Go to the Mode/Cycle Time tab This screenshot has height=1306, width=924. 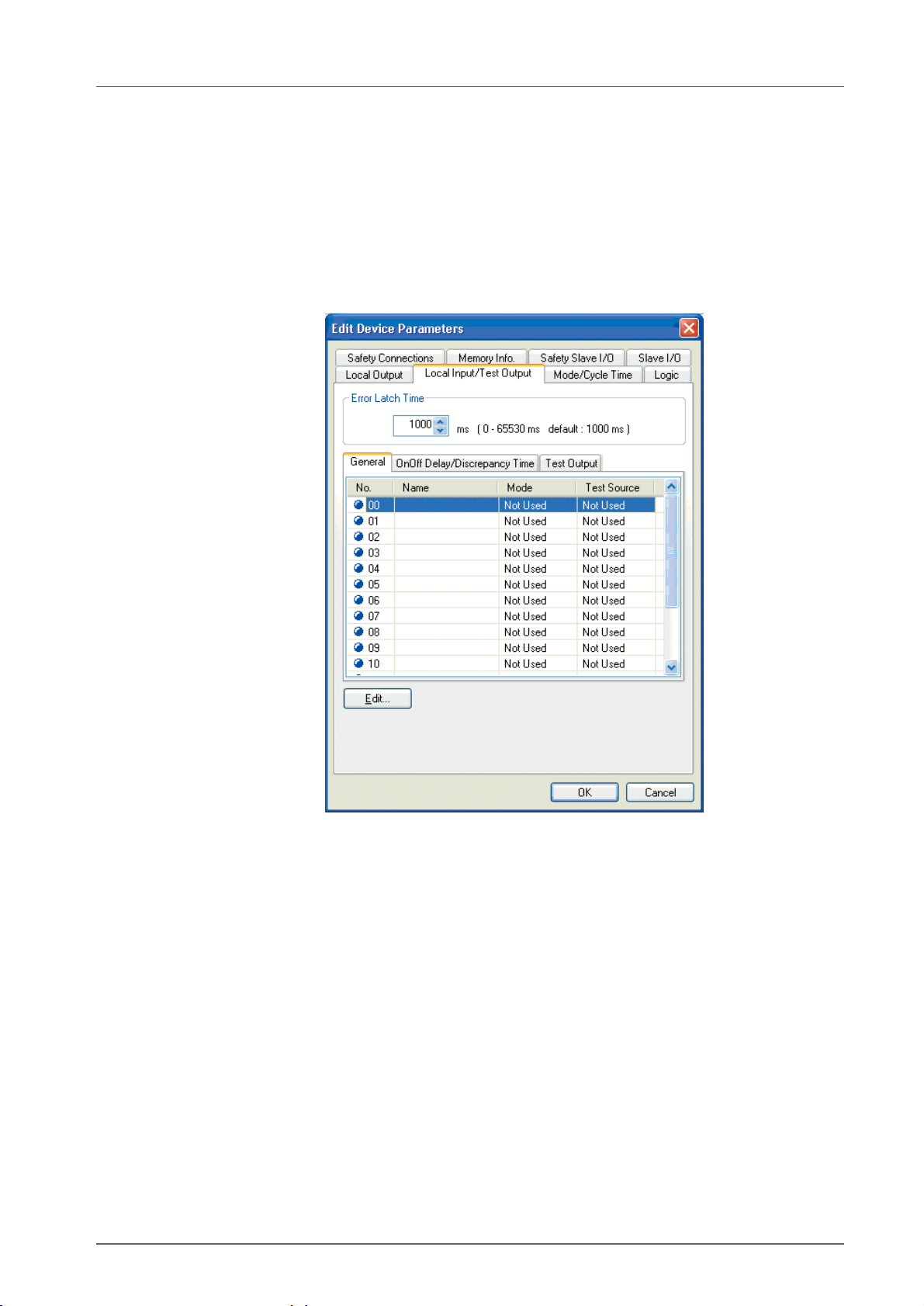593,375
